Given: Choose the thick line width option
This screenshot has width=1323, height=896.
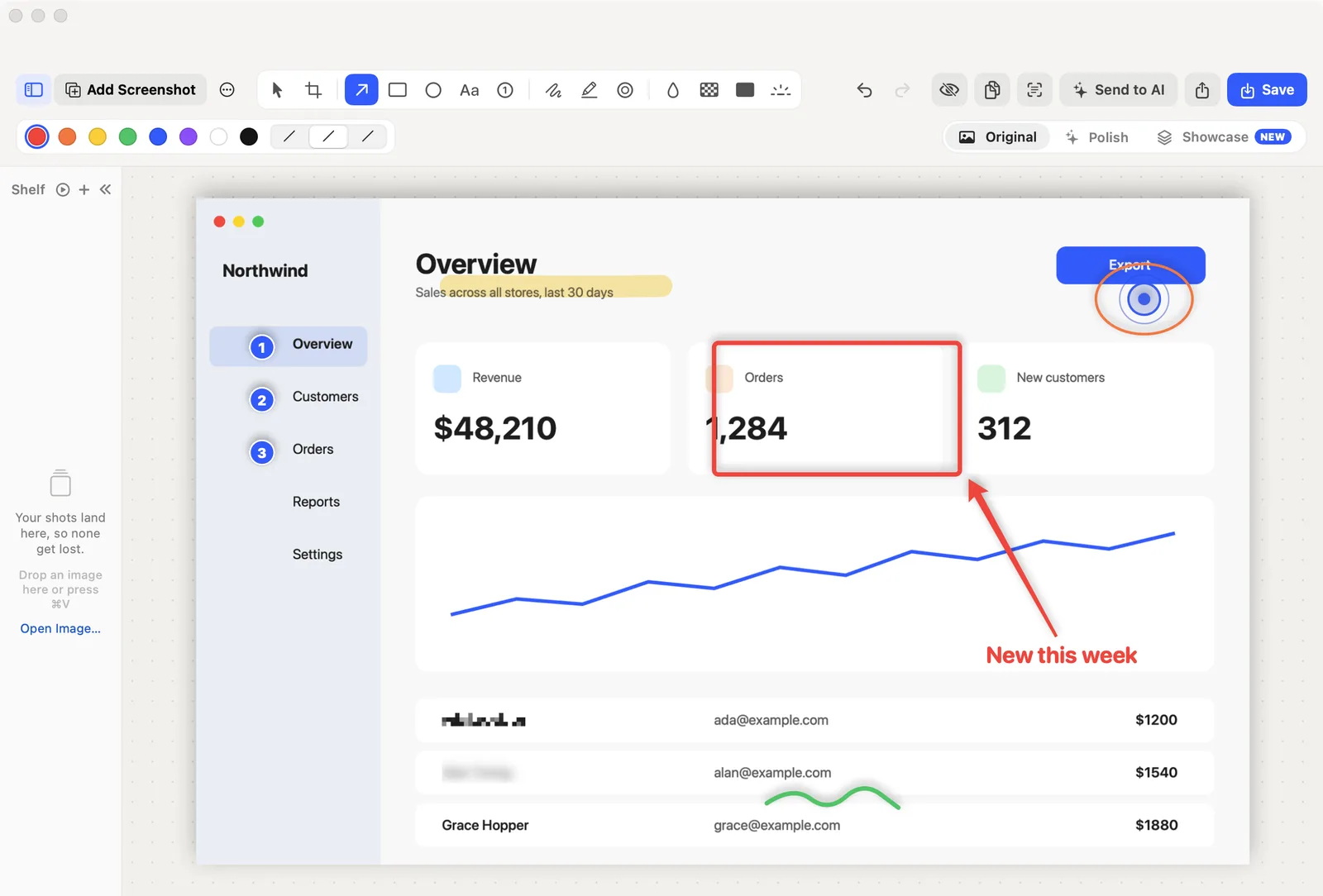Looking at the screenshot, I should click(368, 136).
